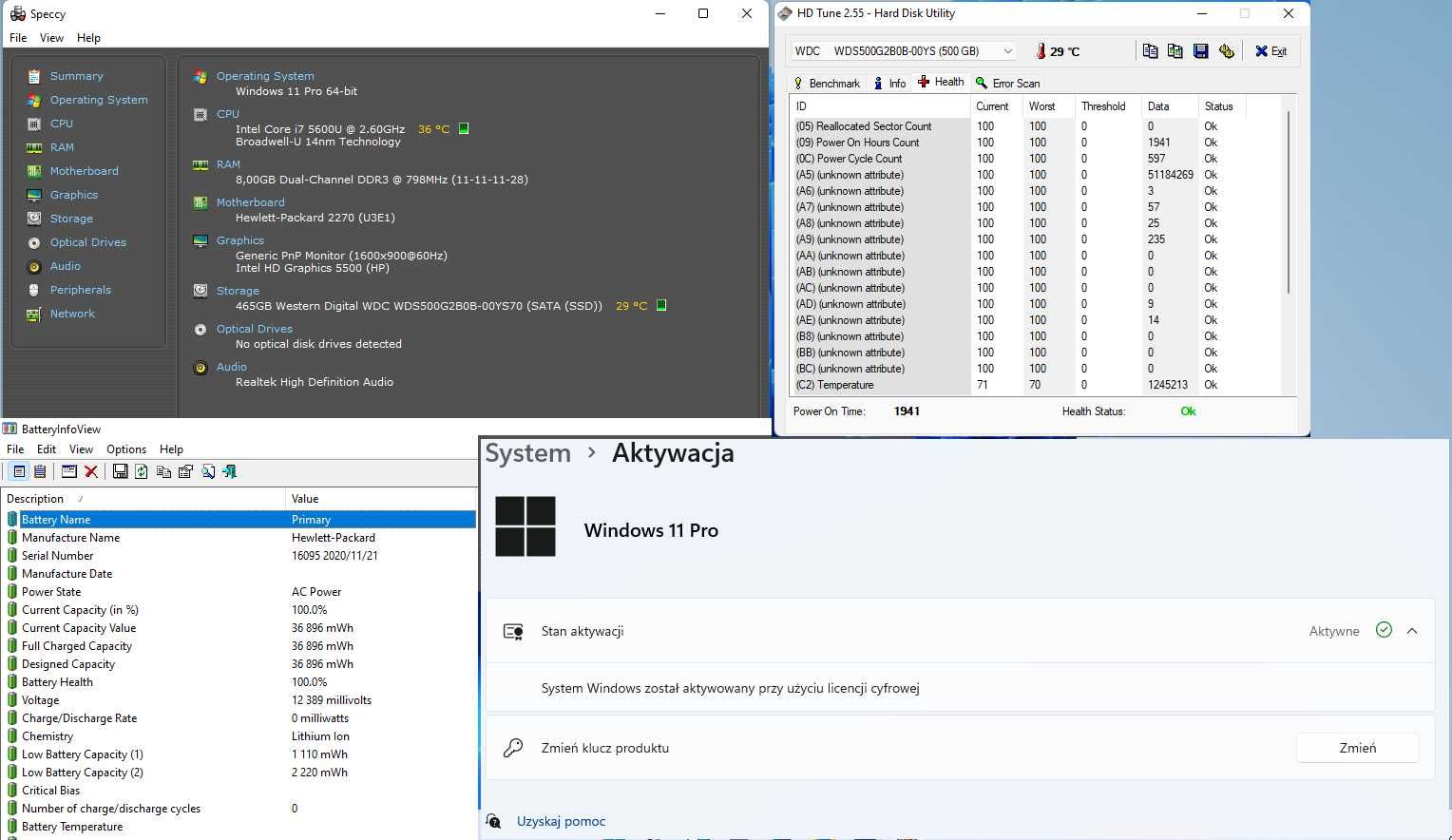This screenshot has width=1452, height=840.
Task: Click BatteryInfoView copy selected items icon
Action: coord(163,471)
